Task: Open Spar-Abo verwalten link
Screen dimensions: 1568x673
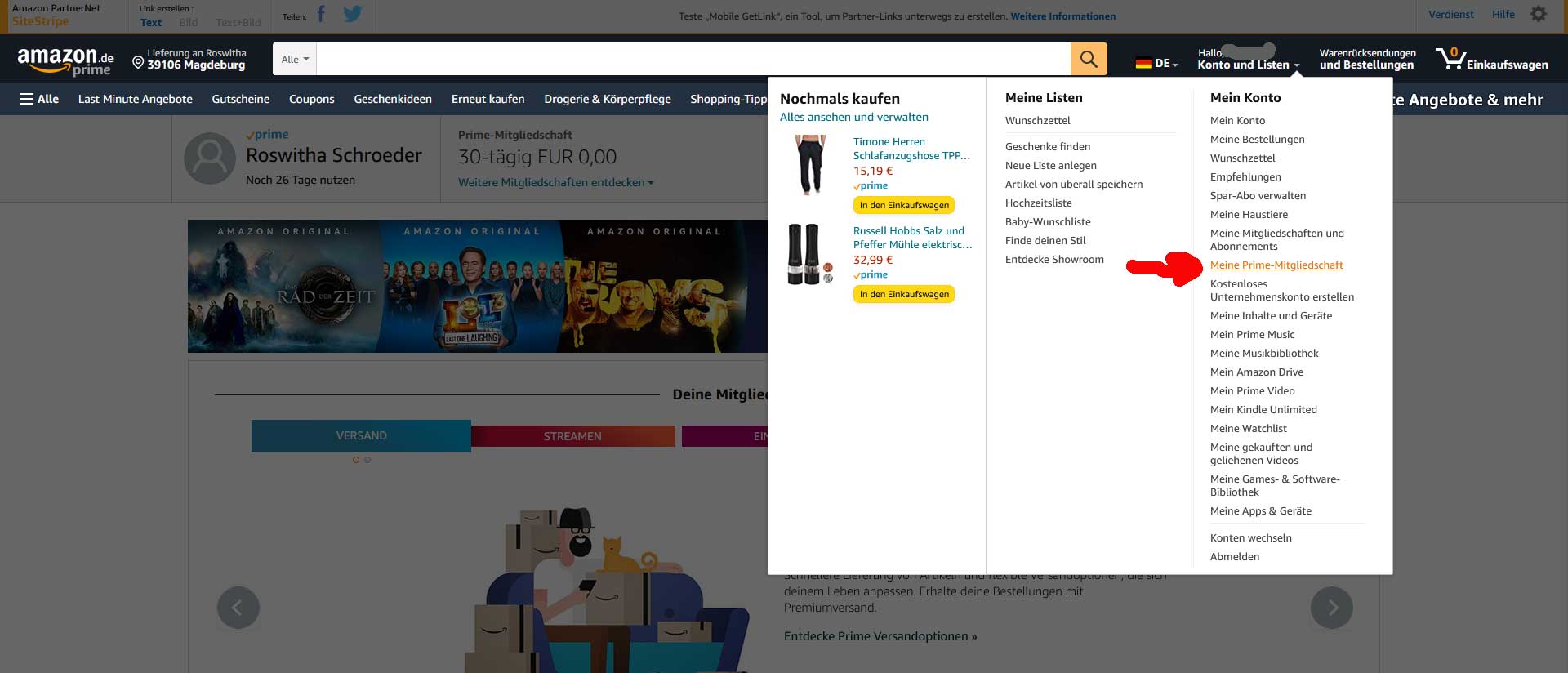Action: (1258, 195)
